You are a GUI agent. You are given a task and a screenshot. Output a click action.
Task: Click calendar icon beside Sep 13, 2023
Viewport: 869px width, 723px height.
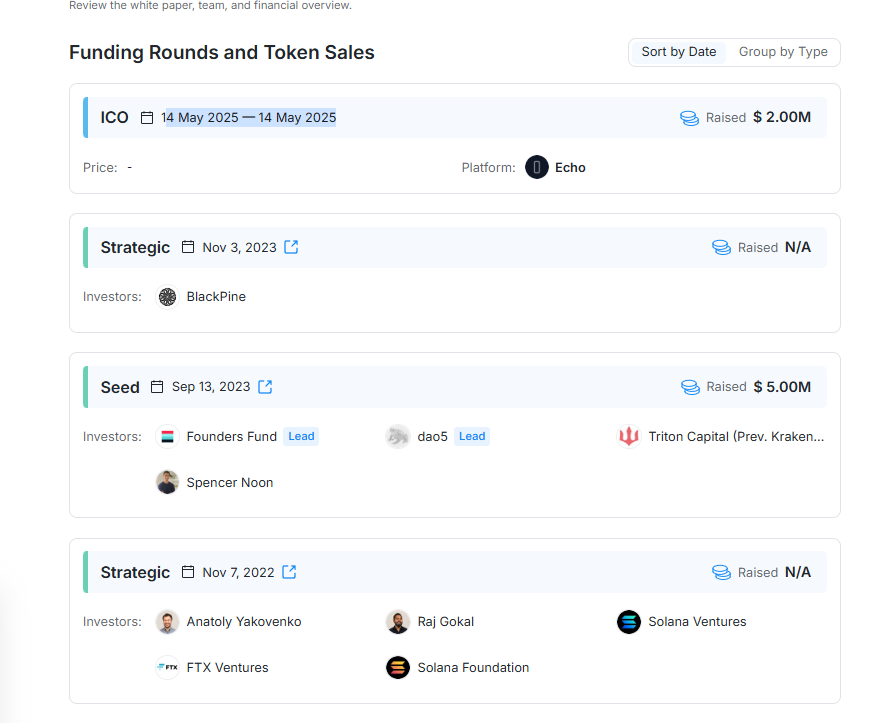point(157,387)
